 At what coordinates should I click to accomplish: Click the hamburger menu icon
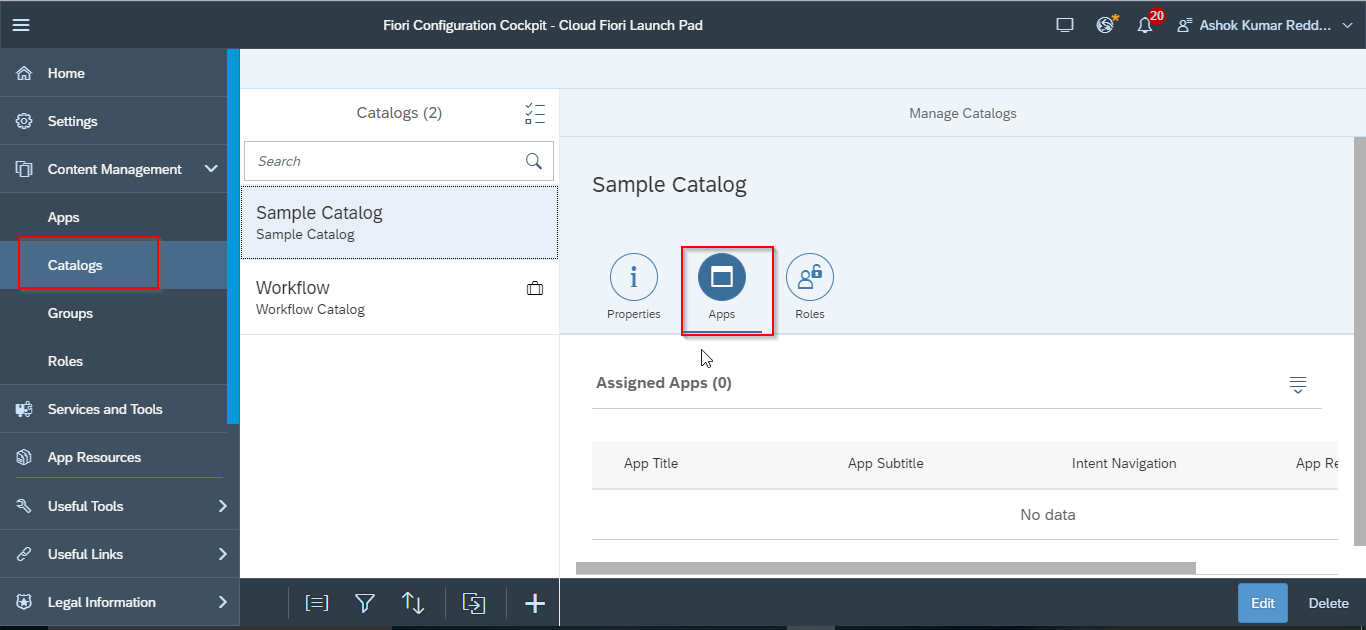coord(21,25)
